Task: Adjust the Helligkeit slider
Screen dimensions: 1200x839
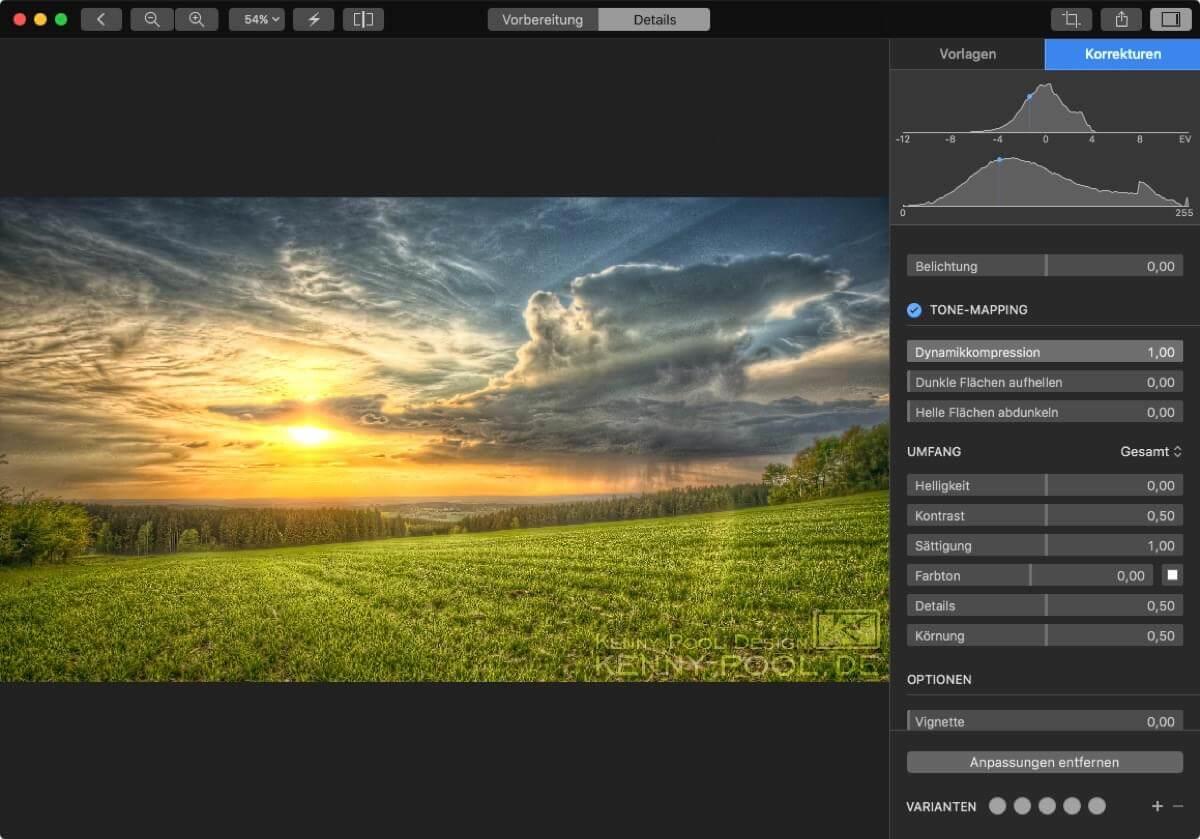Action: click(x=1045, y=486)
